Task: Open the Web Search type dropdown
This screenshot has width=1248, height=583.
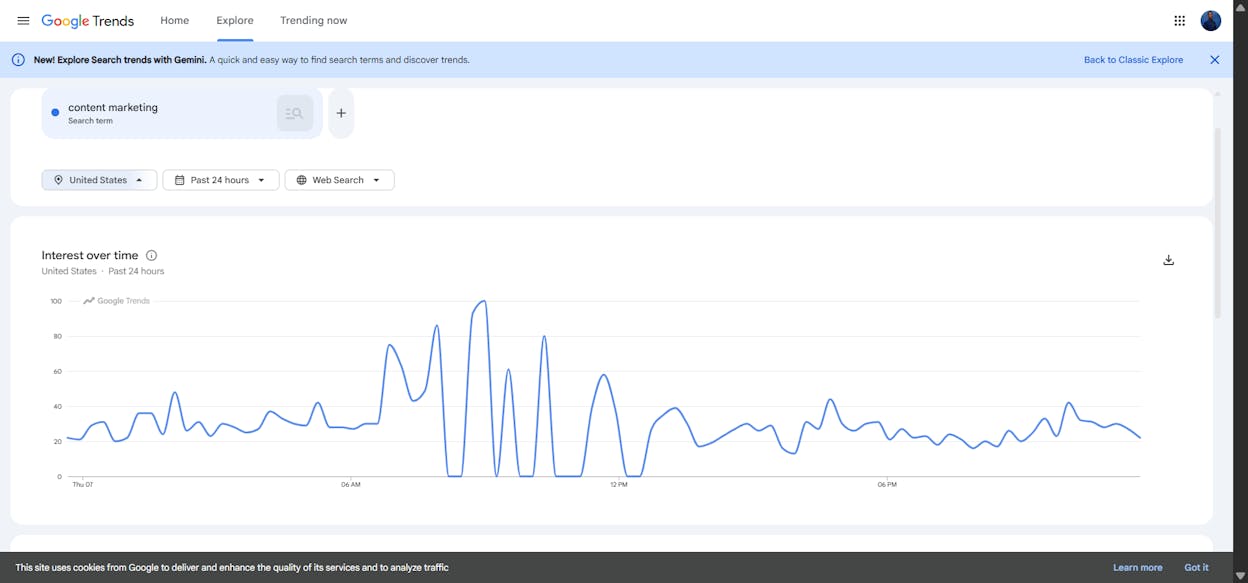Action: (x=340, y=180)
